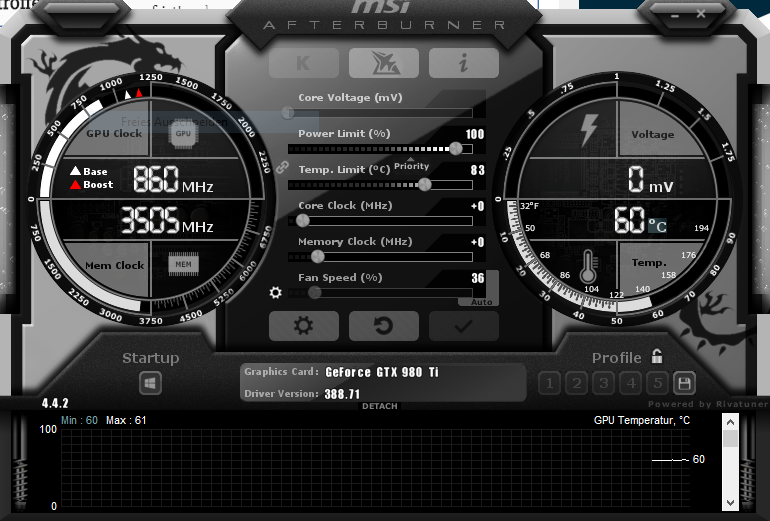
Task: Reset settings with the circular arrow button
Action: [384, 326]
